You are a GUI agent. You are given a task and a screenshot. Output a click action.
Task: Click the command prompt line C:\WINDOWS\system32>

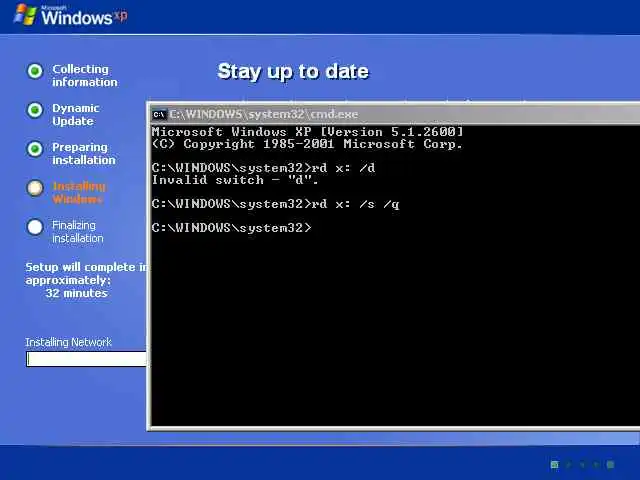click(x=231, y=228)
